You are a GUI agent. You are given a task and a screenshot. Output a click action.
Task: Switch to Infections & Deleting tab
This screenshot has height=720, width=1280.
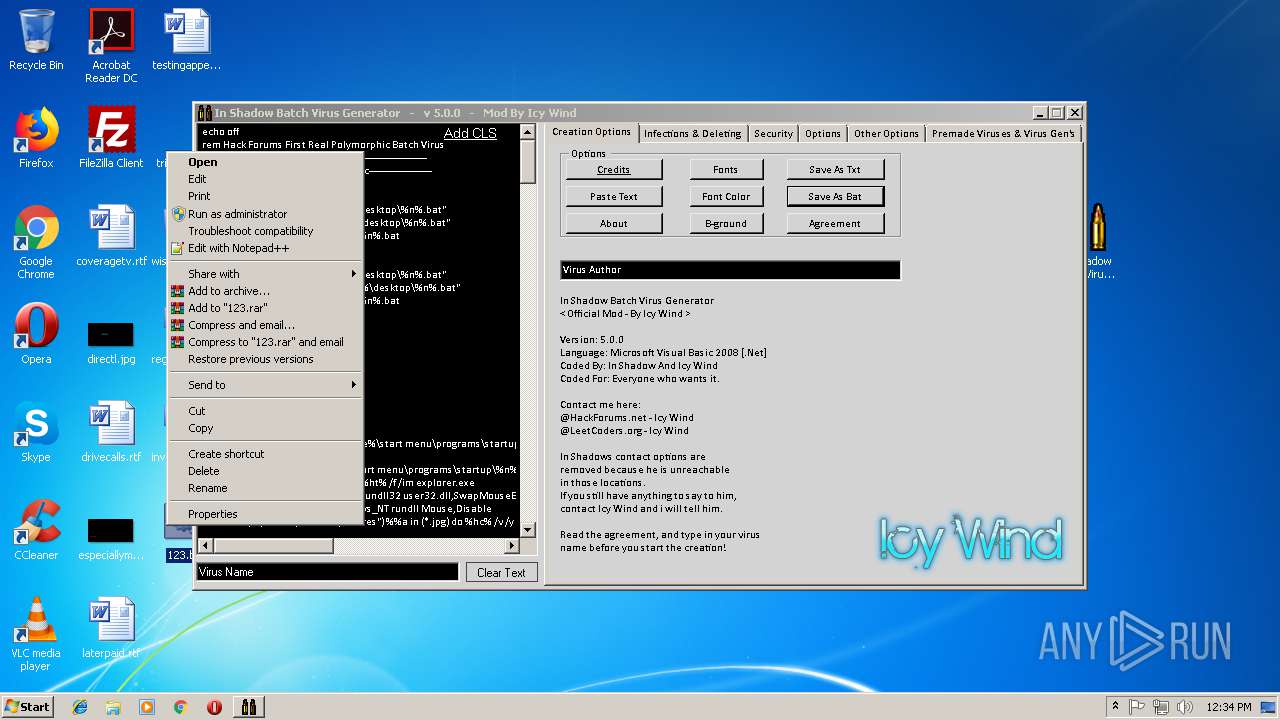[x=692, y=133]
